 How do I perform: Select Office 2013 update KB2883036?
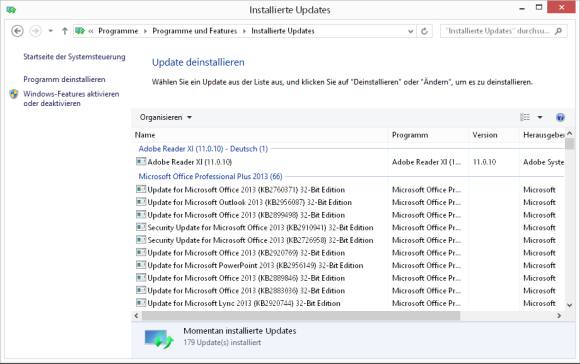pos(246,291)
